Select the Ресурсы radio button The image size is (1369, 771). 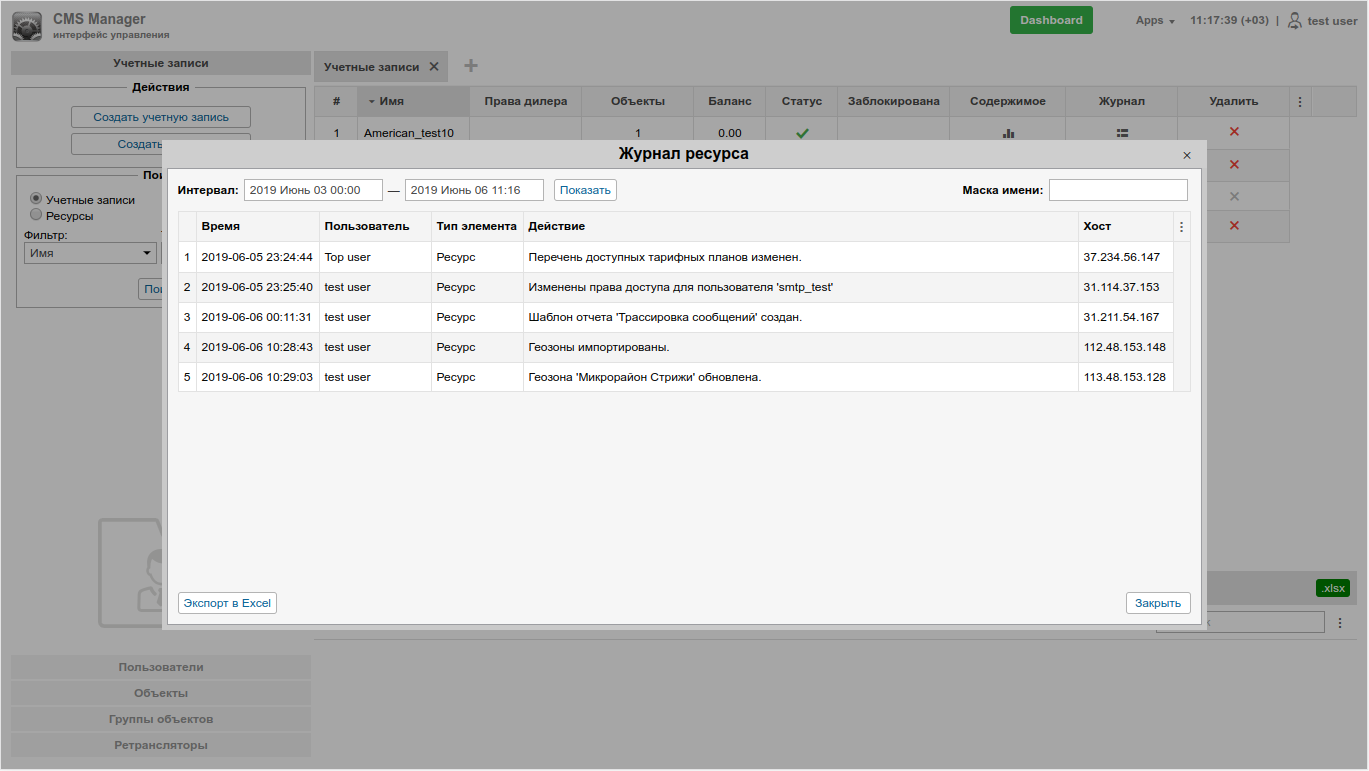coord(35,214)
